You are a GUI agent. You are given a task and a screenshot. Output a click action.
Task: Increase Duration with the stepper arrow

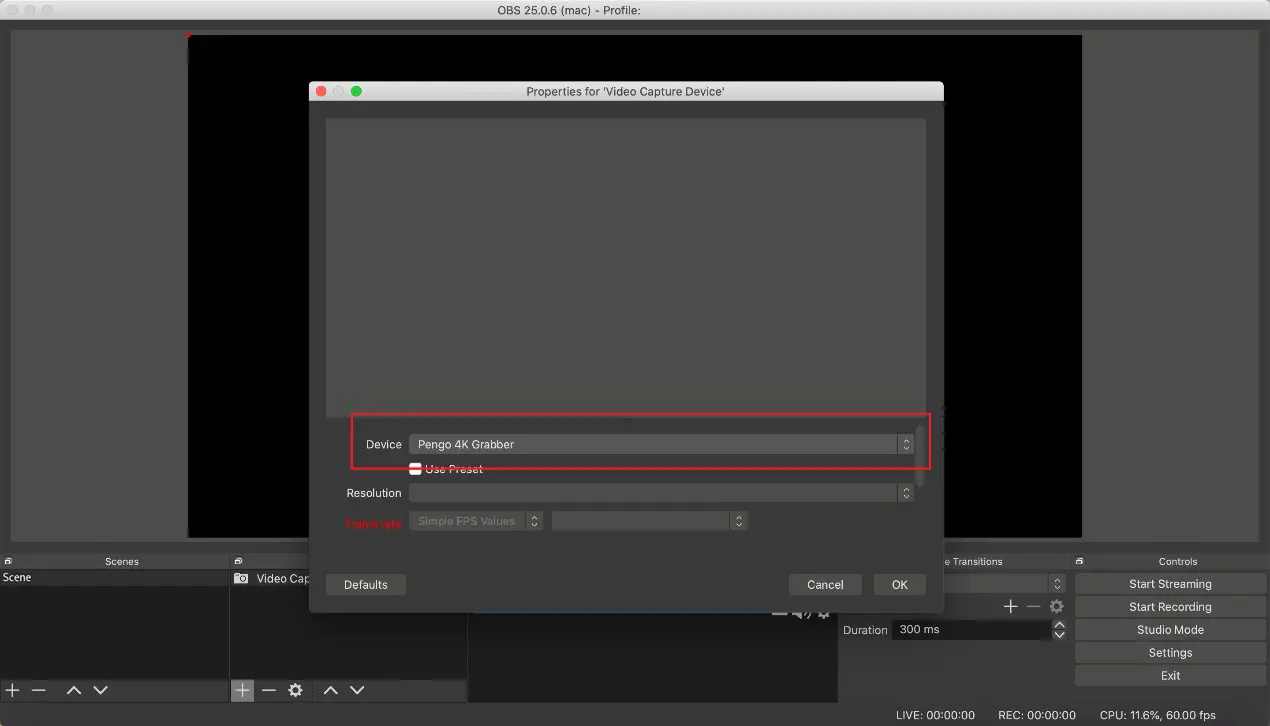(1059, 624)
